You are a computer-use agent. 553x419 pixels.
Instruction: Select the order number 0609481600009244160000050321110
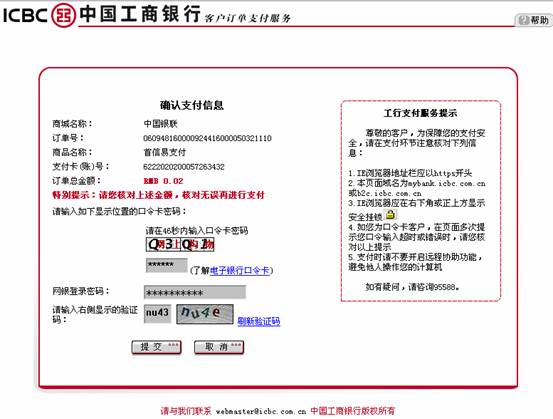point(207,138)
